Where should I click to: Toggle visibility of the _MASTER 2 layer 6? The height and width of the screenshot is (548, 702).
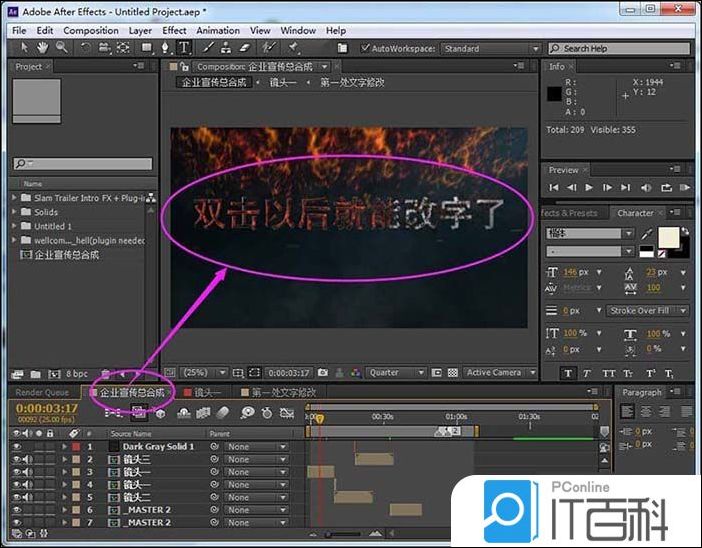click(x=16, y=510)
